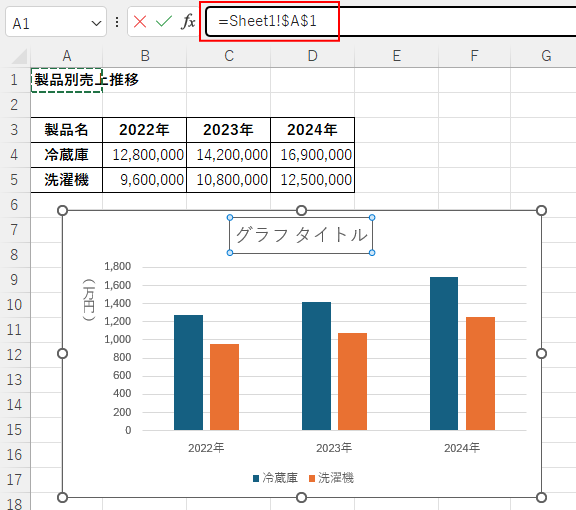Image resolution: width=576 pixels, height=510 pixels.
Task: Click the cell containing 14,200,000
Action: click(x=228, y=155)
